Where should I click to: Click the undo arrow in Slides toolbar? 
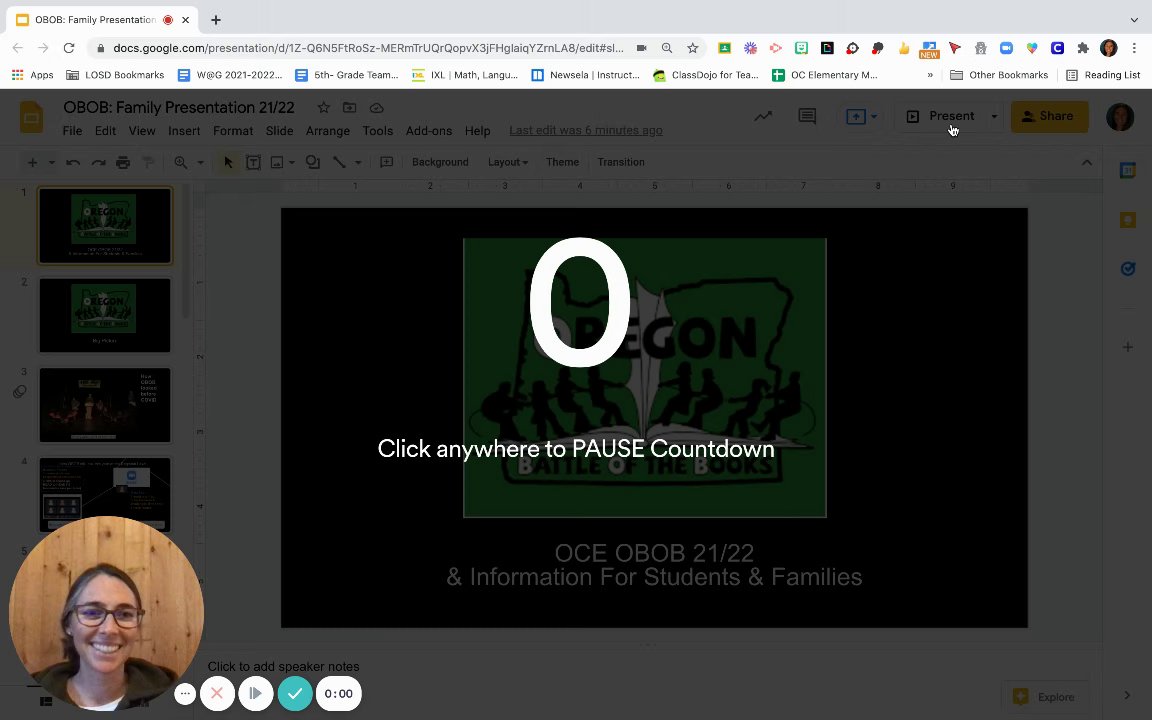click(73, 162)
